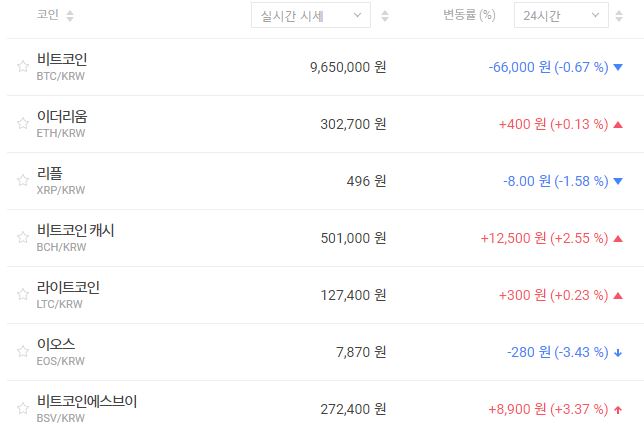Sort by real-time price arrows icon
644x432 pixels.
coord(386,16)
